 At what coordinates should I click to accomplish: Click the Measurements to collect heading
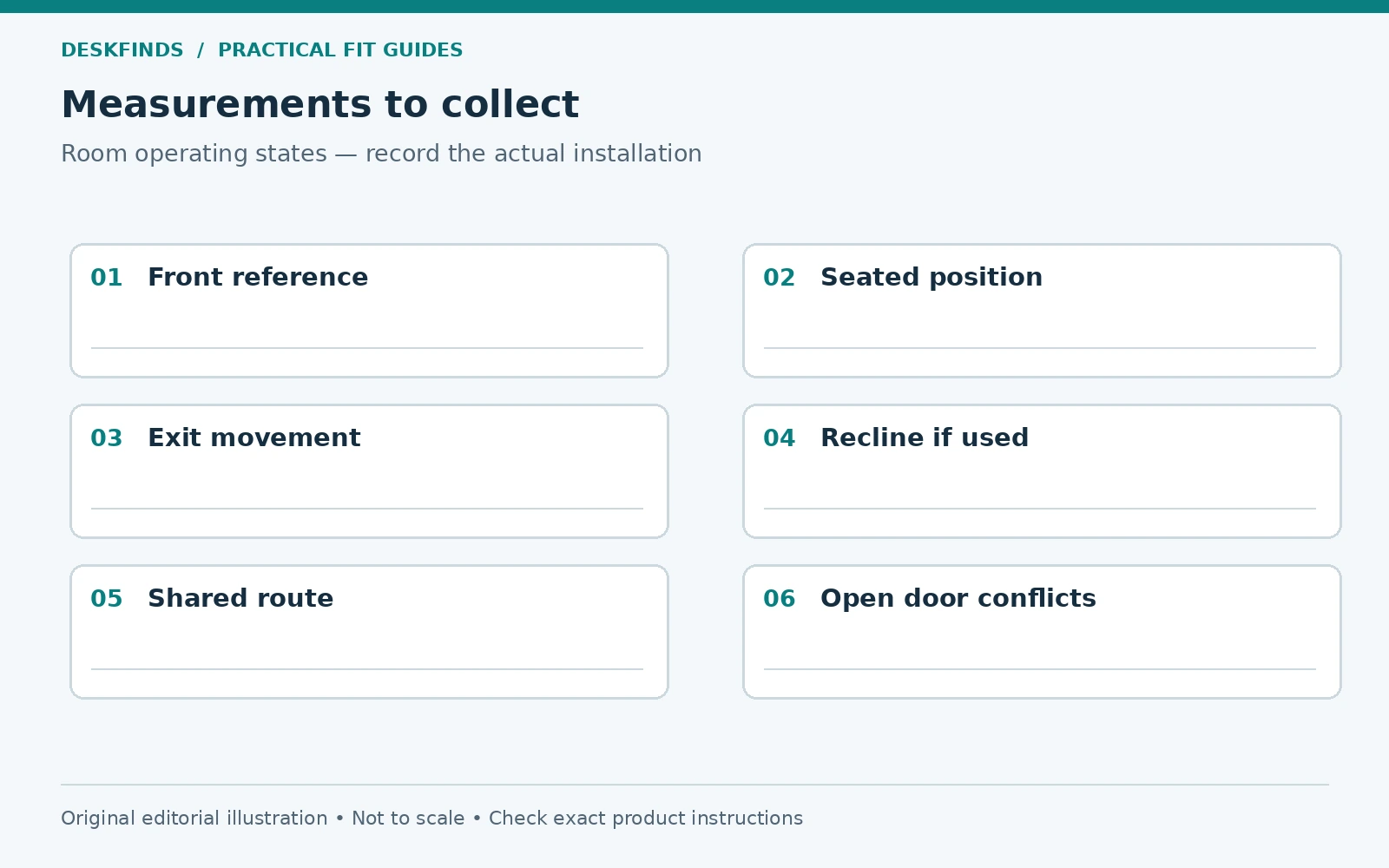(x=319, y=104)
